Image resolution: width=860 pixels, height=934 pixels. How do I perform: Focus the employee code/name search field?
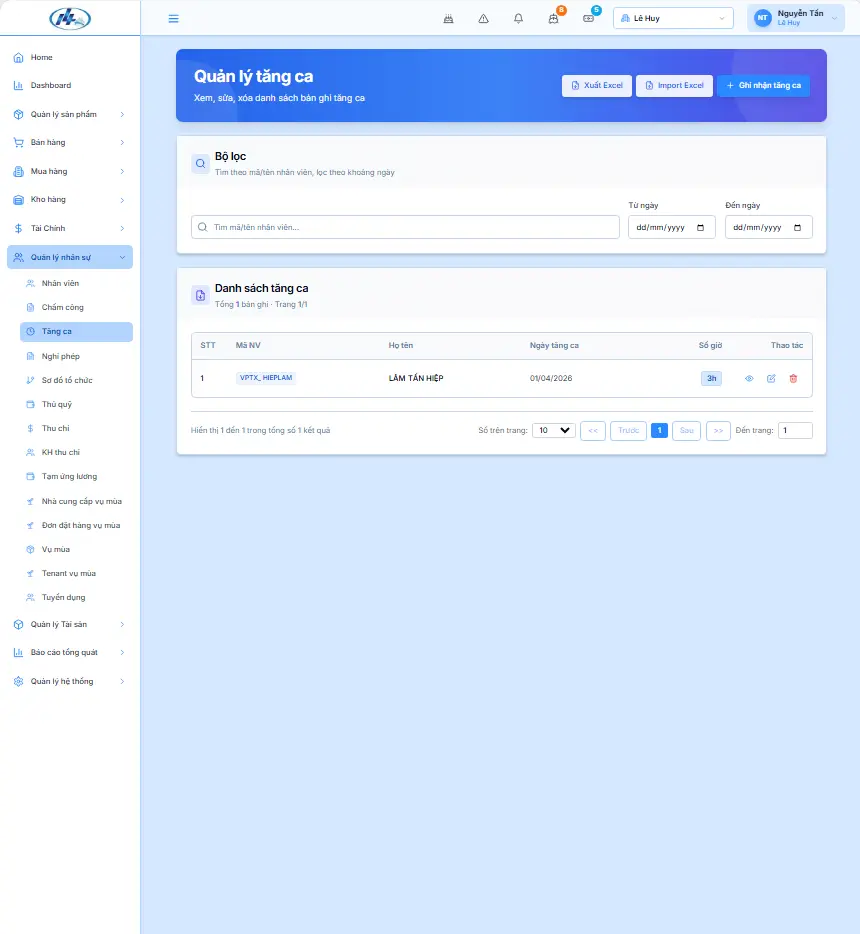click(405, 227)
